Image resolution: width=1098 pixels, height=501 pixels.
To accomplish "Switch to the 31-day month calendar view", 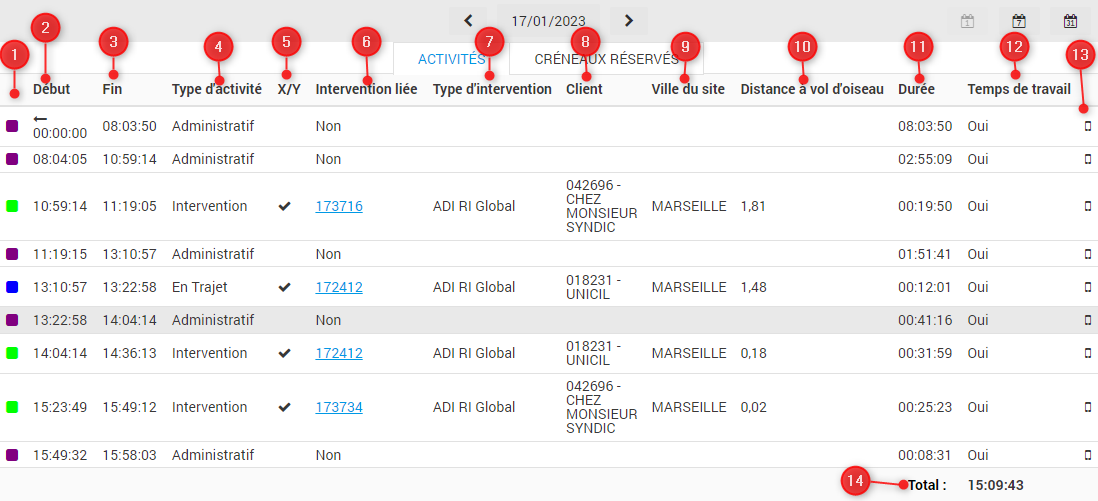I will (1070, 21).
